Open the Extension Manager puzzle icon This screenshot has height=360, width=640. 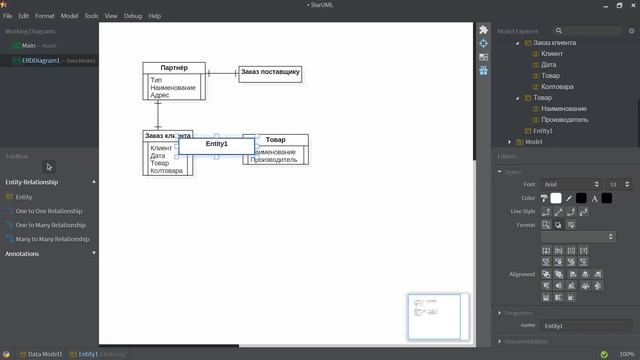coord(483,30)
